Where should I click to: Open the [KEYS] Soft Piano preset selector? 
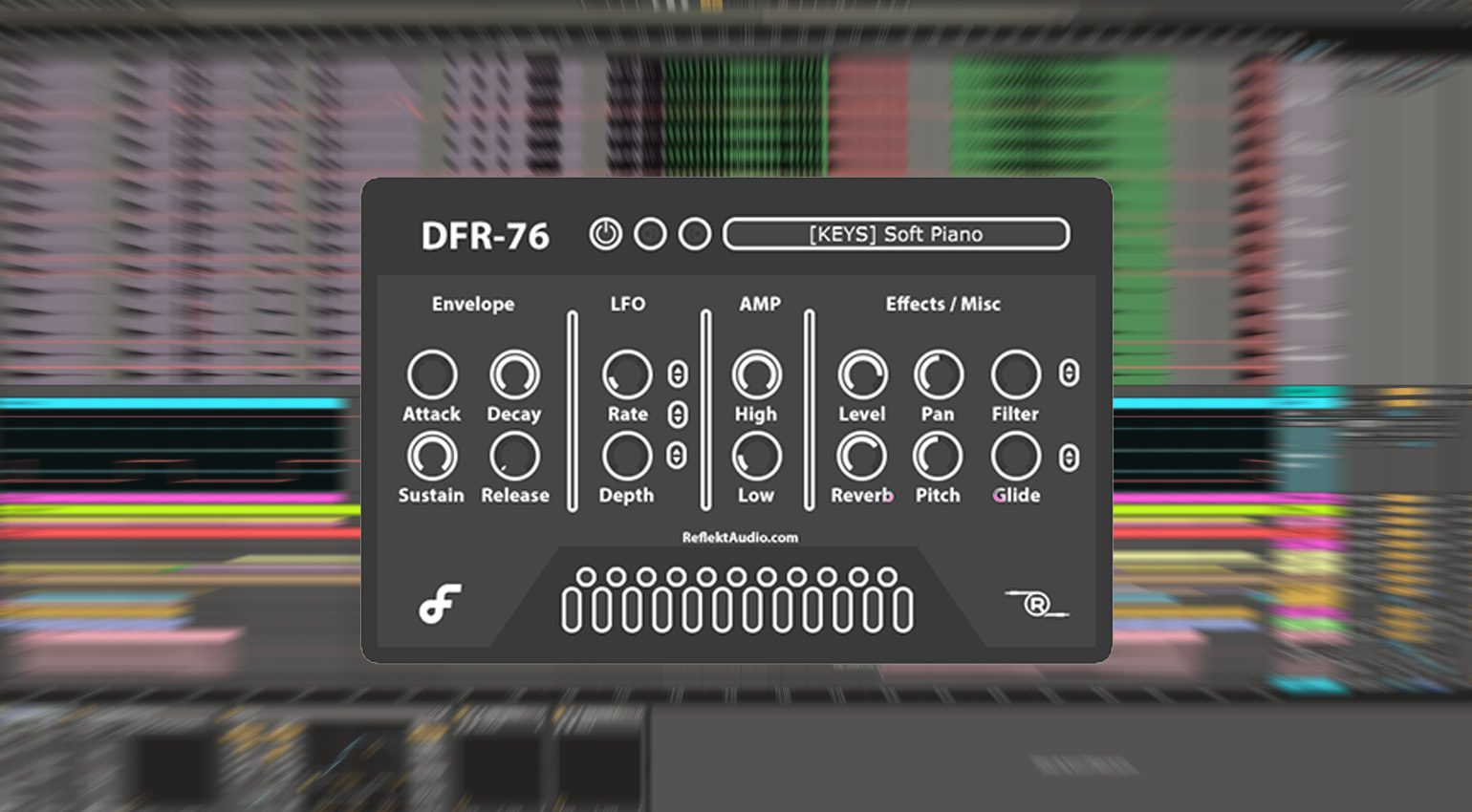(896, 234)
